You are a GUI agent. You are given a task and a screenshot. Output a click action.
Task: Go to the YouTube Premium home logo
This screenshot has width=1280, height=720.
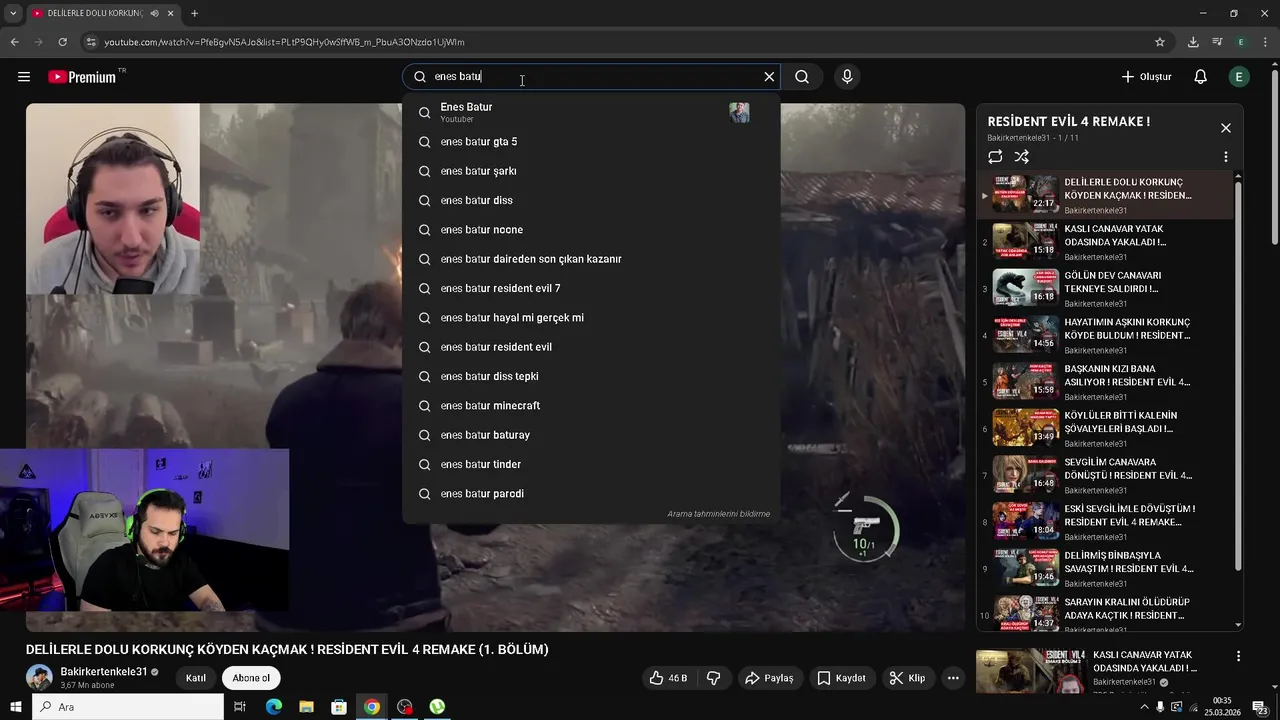tap(82, 77)
